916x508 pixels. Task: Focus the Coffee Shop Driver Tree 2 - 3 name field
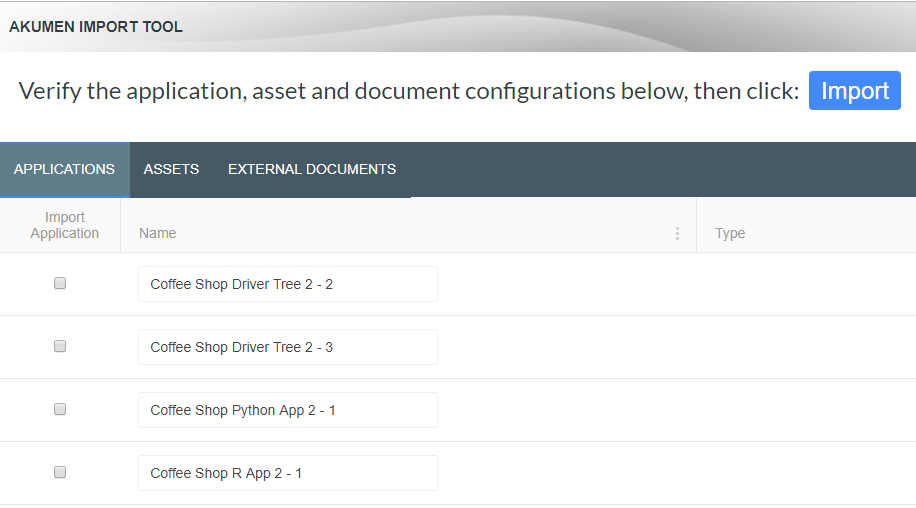click(288, 347)
